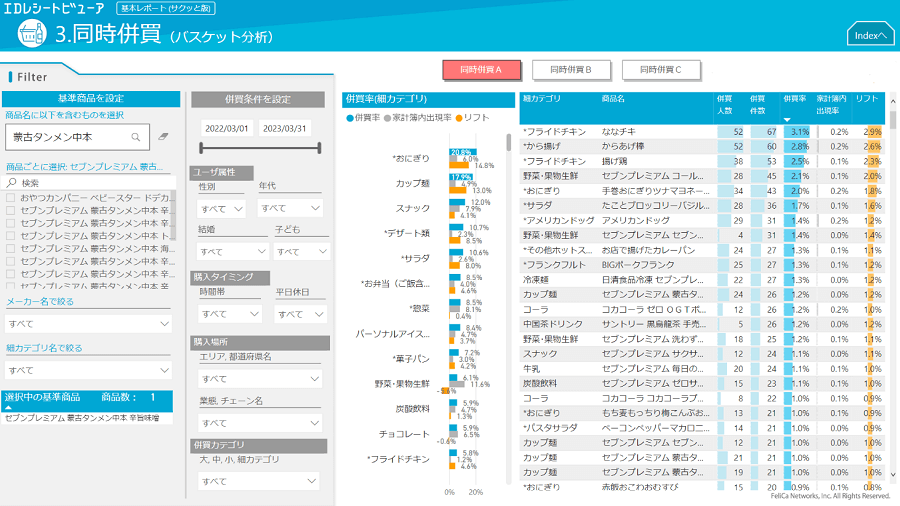Switch to the 同時併買 A tab
This screenshot has width=900, height=506.
(x=481, y=70)
